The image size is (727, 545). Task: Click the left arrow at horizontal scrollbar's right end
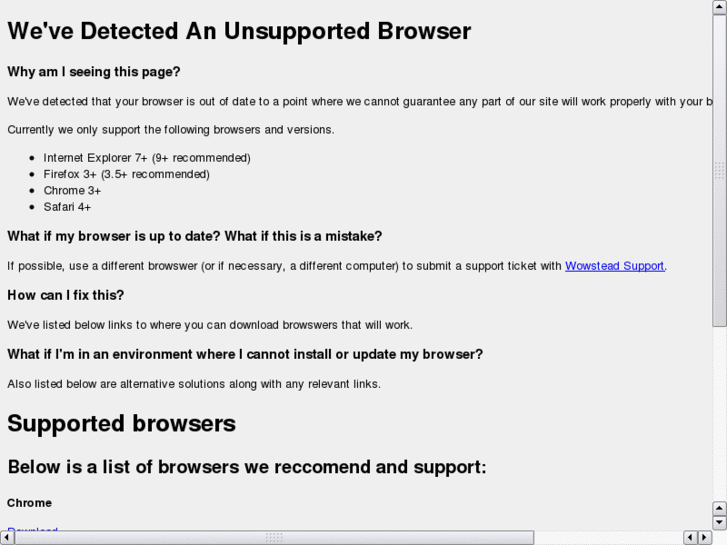tap(690, 538)
